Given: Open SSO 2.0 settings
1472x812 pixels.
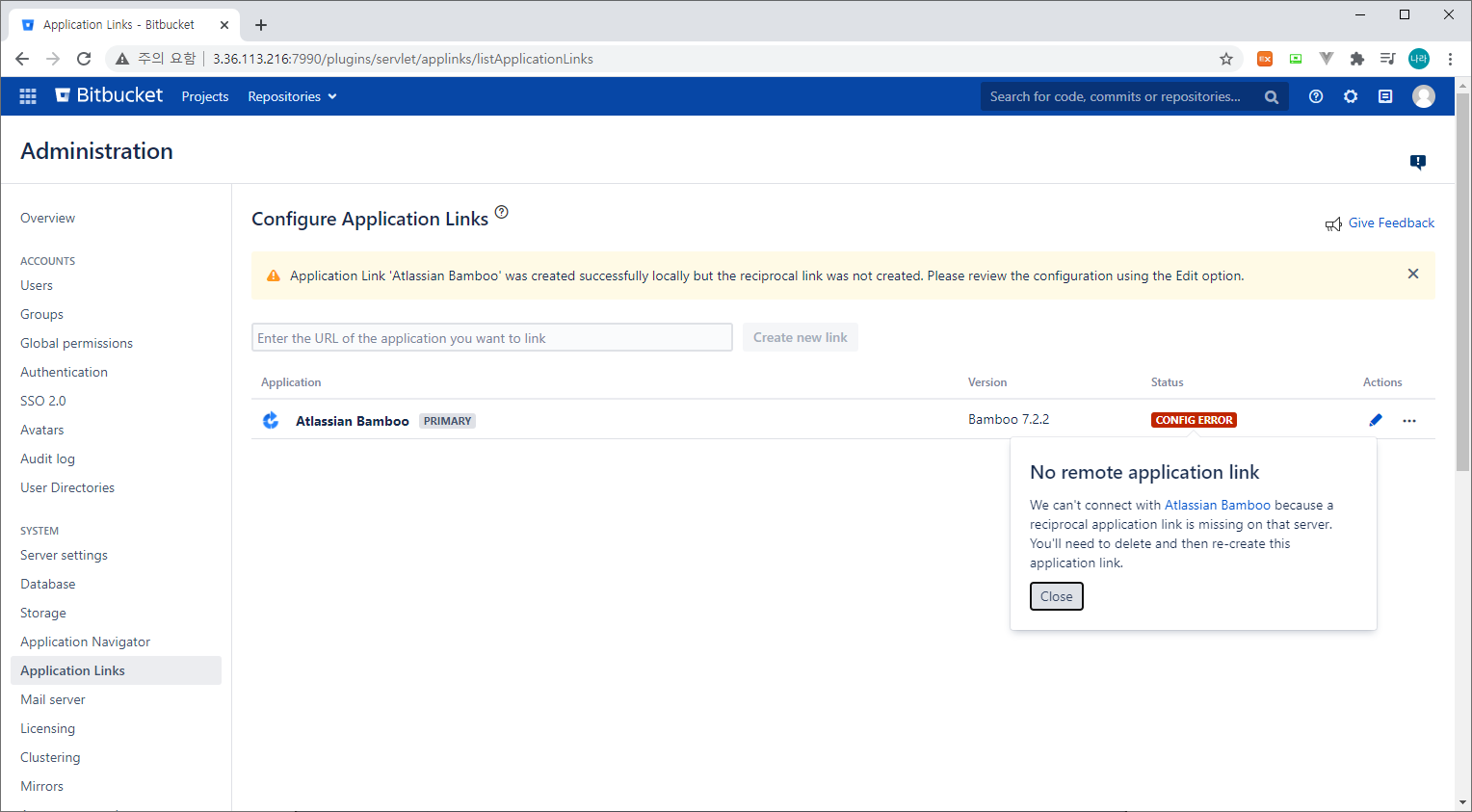Looking at the screenshot, I should (x=43, y=401).
